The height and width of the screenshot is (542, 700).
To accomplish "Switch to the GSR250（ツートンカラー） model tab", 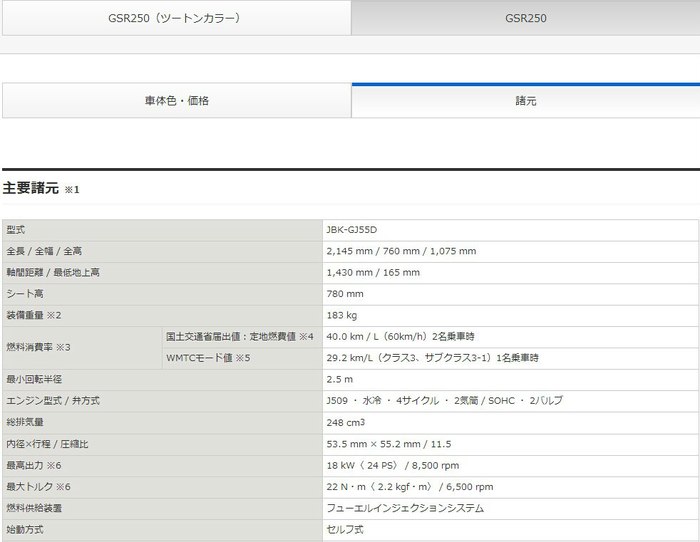I will 175,18.
